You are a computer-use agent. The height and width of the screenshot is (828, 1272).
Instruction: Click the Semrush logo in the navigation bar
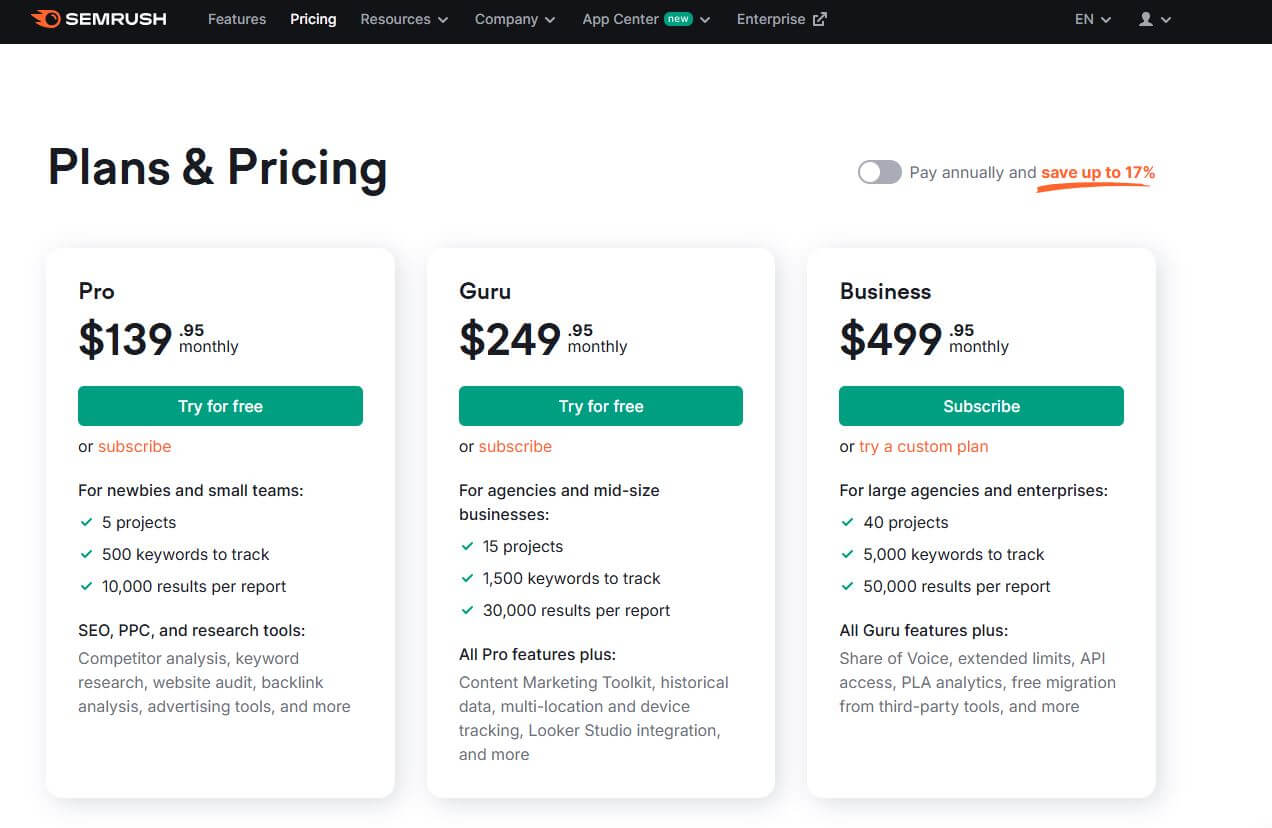tap(98, 18)
